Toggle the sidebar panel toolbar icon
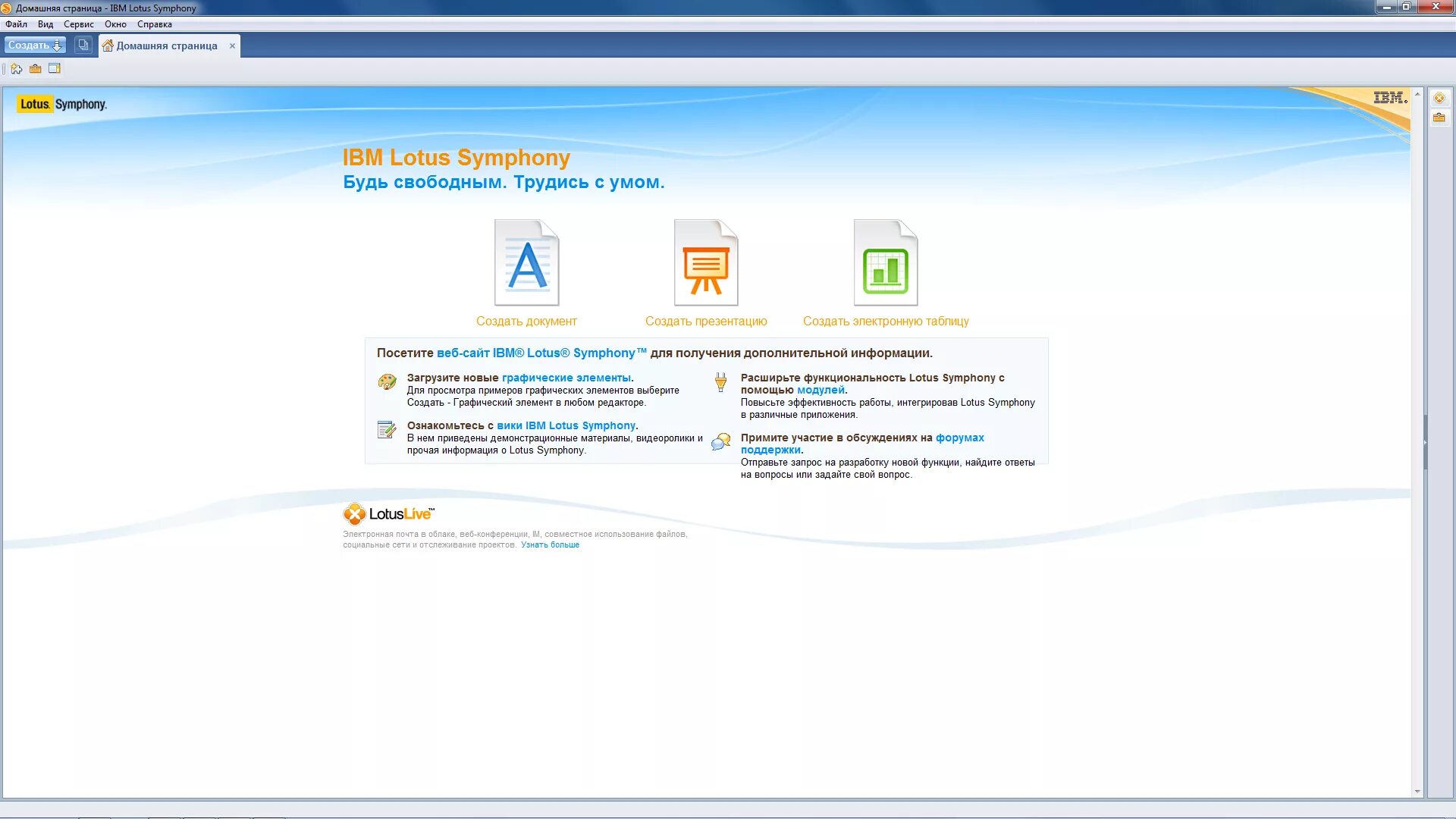Screen dimensions: 1456x819 pos(55,69)
